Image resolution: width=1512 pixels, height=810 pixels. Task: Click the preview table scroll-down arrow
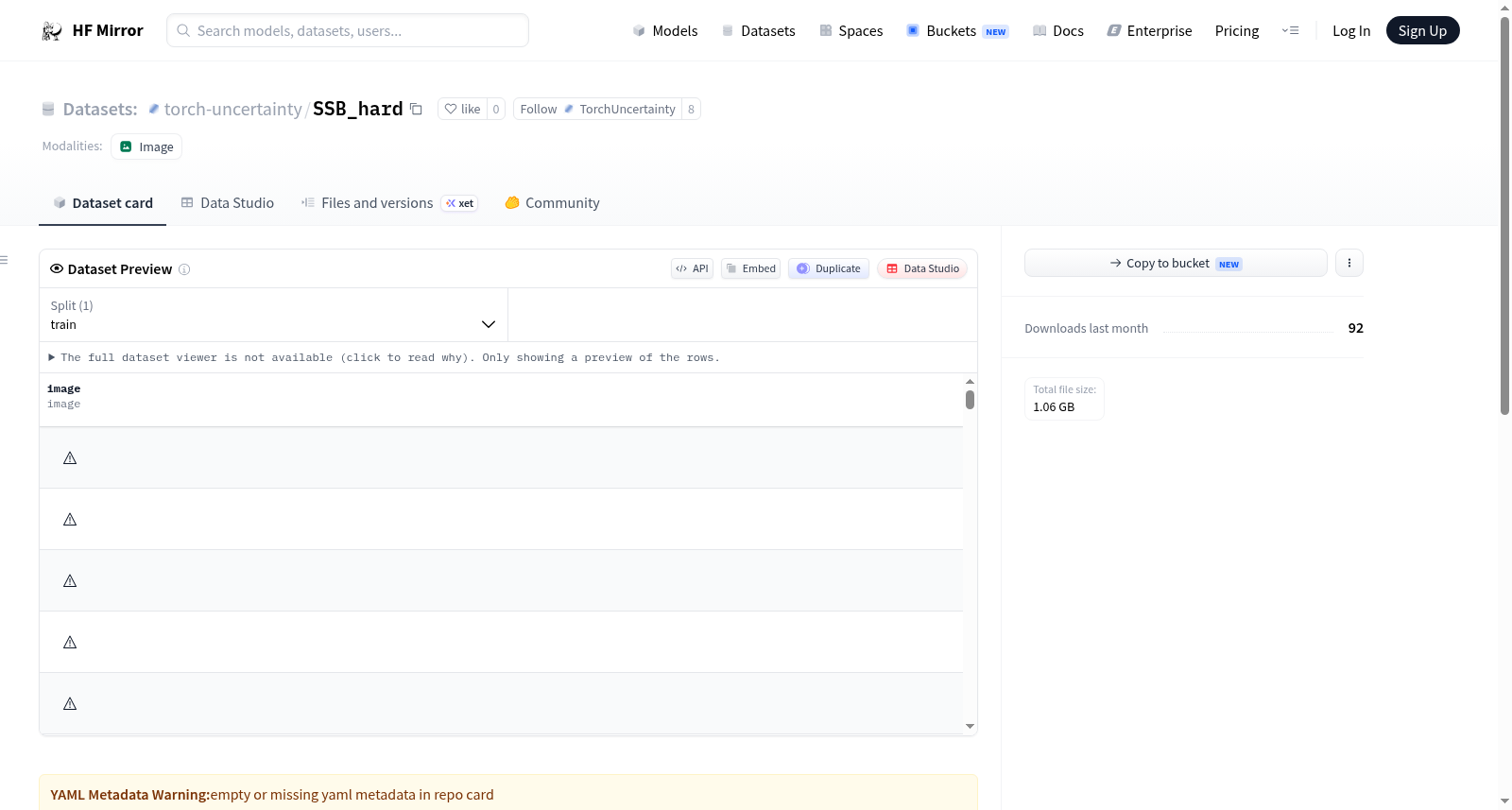[970, 727]
